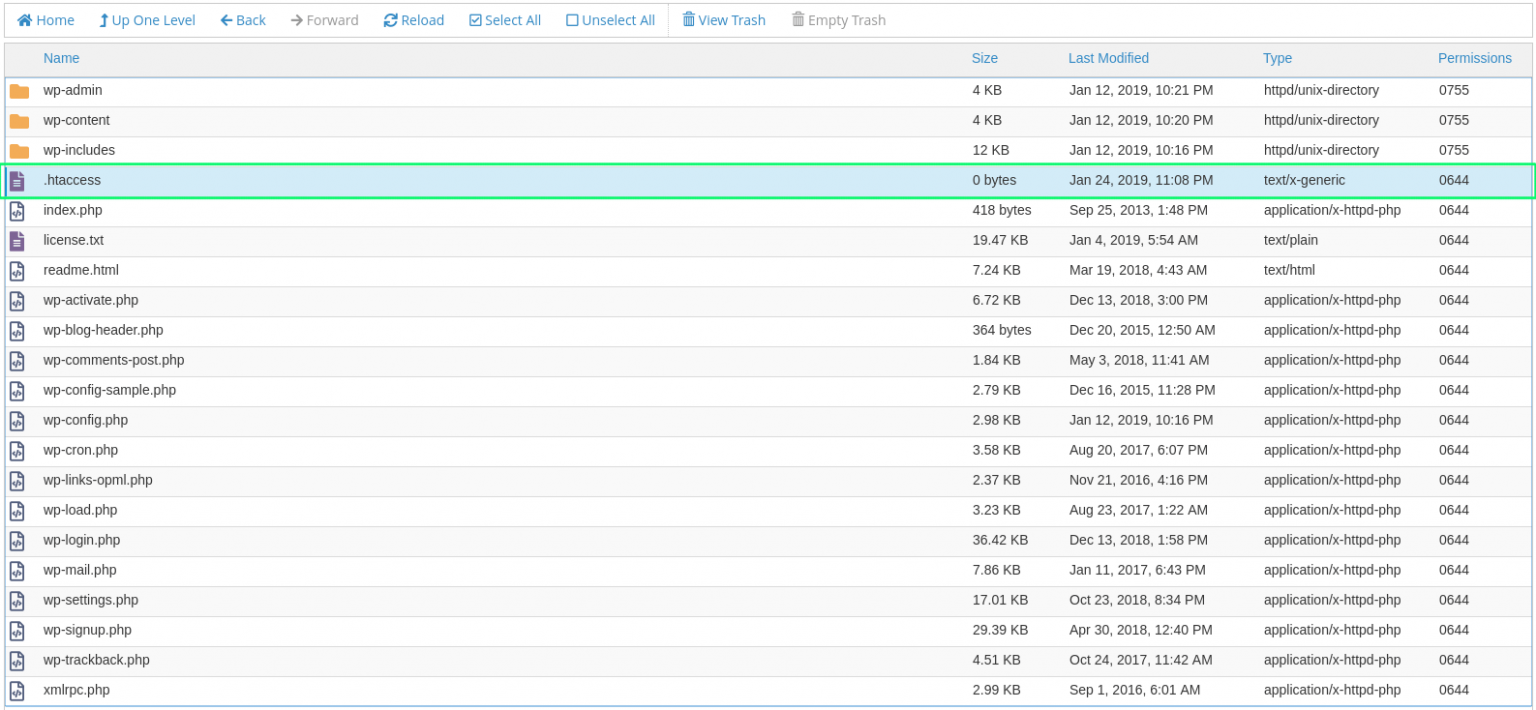Sort files by the Name column header

(61, 58)
